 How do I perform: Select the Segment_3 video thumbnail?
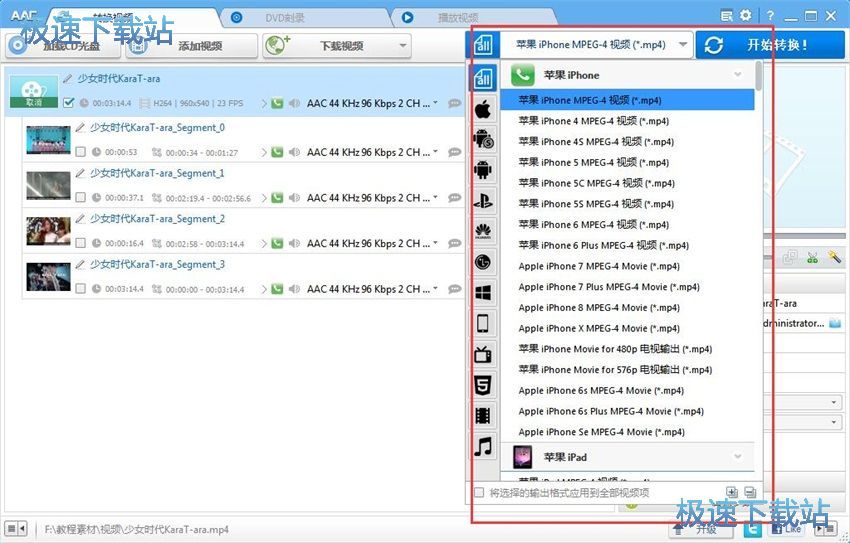pyautogui.click(x=48, y=277)
